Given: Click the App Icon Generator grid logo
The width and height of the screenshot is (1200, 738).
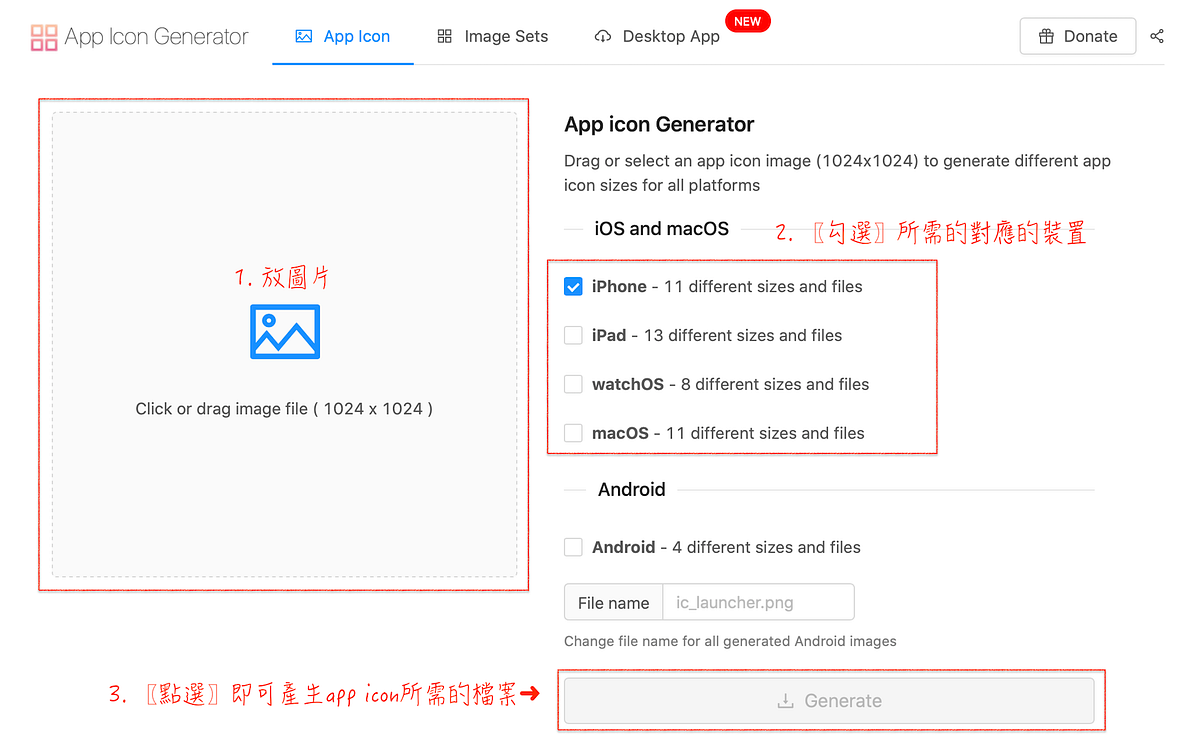Looking at the screenshot, I should point(44,36).
